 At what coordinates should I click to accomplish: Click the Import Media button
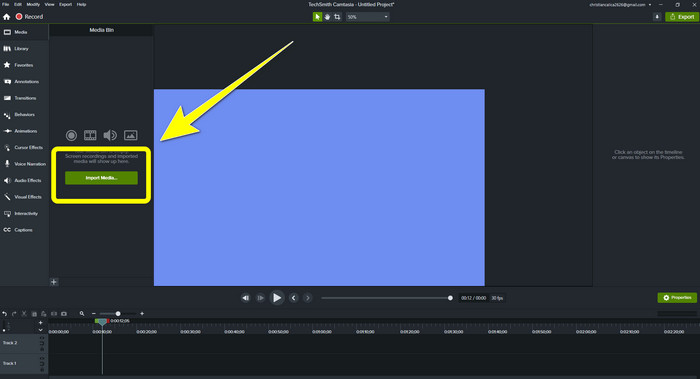coord(101,178)
